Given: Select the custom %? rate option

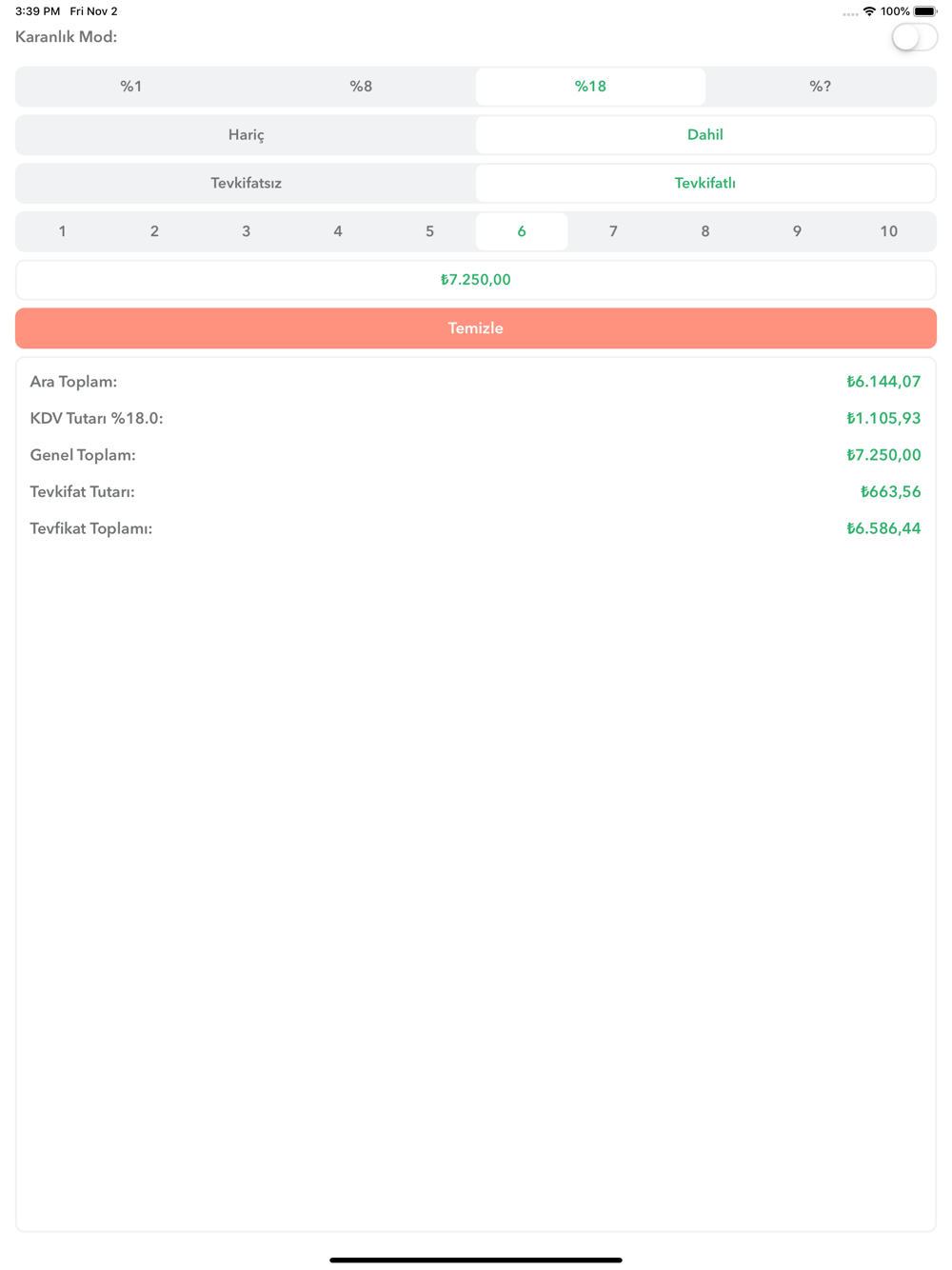Looking at the screenshot, I should click(x=820, y=87).
